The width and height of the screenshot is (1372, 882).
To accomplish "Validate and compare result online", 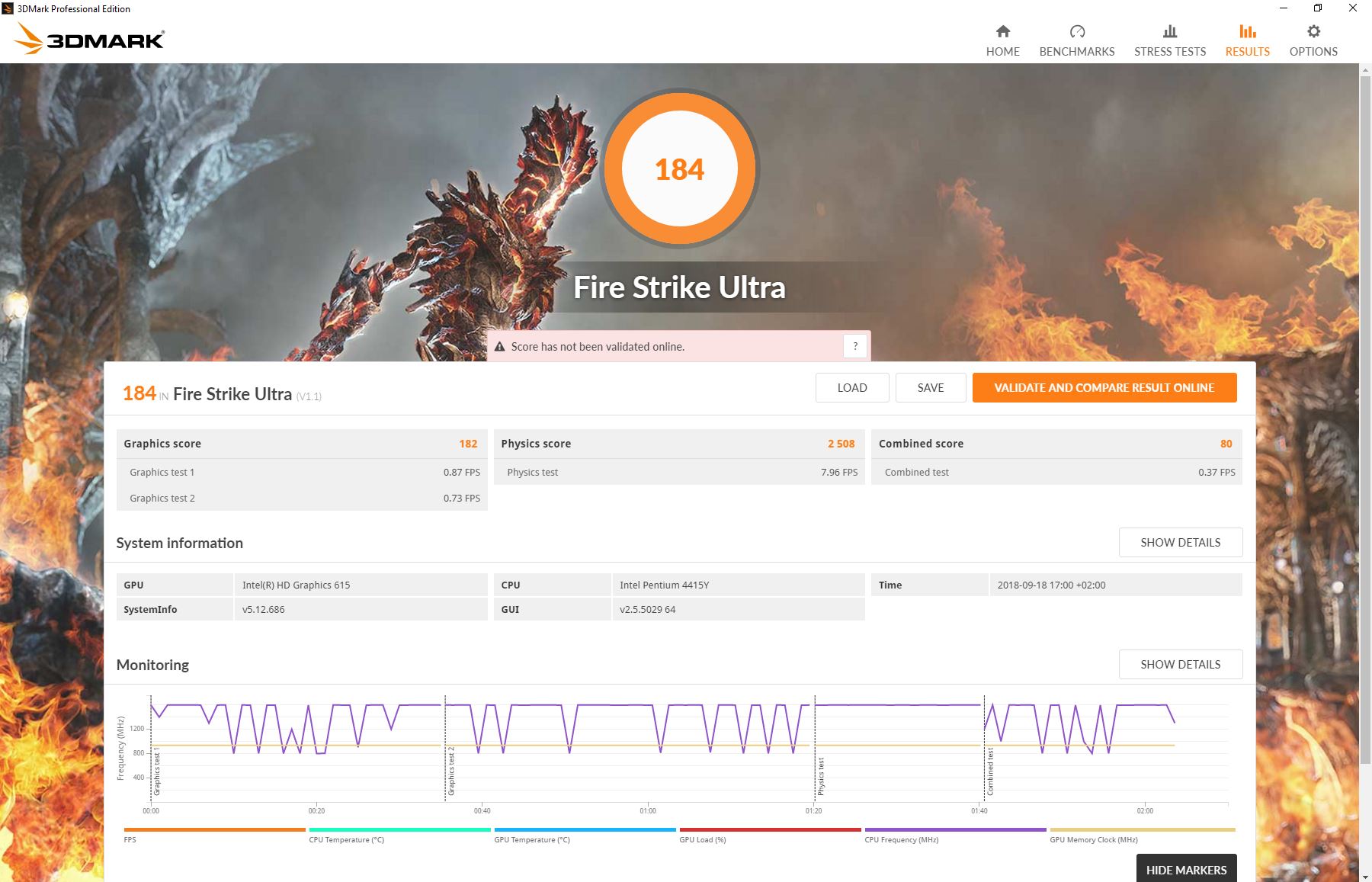I will click(1104, 387).
